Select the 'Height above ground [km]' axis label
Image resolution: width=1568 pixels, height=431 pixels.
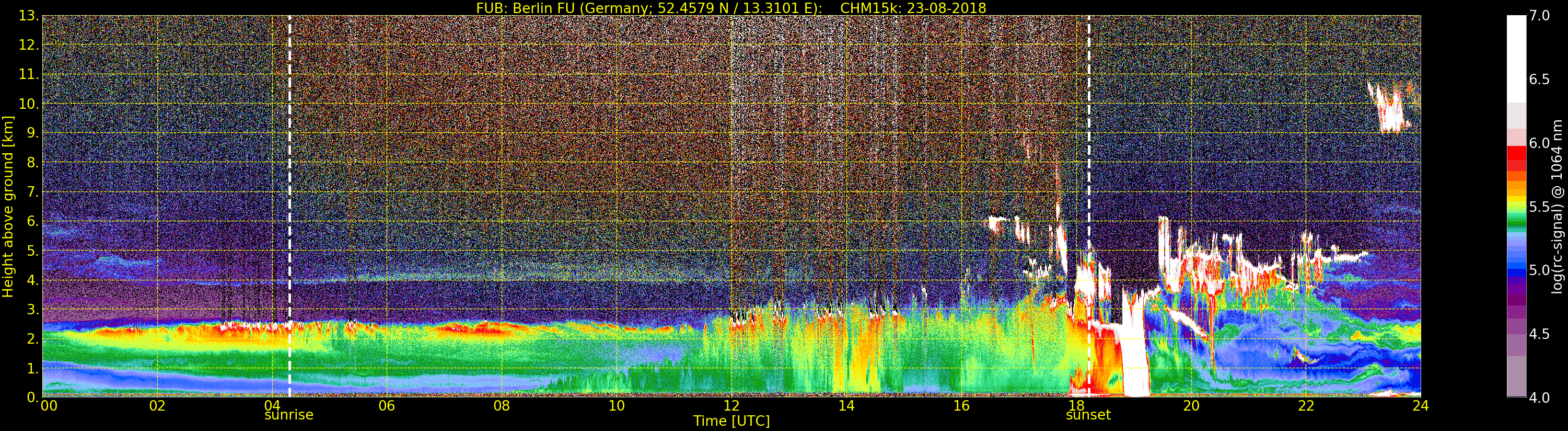point(8,207)
